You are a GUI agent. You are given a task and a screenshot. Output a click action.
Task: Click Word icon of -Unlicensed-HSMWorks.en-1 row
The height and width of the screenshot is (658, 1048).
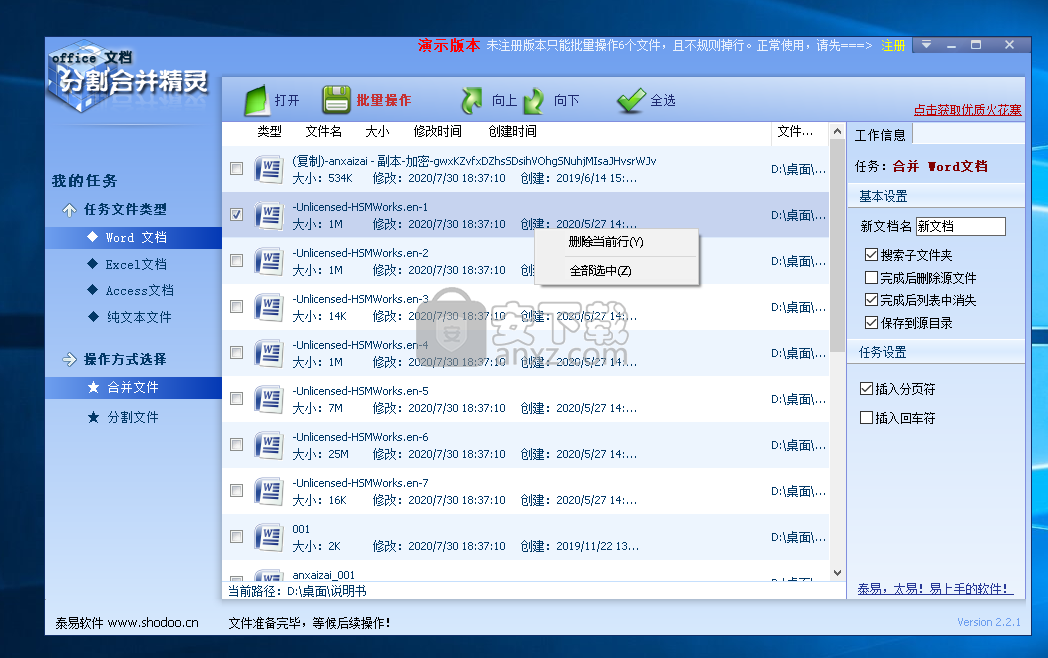click(269, 215)
